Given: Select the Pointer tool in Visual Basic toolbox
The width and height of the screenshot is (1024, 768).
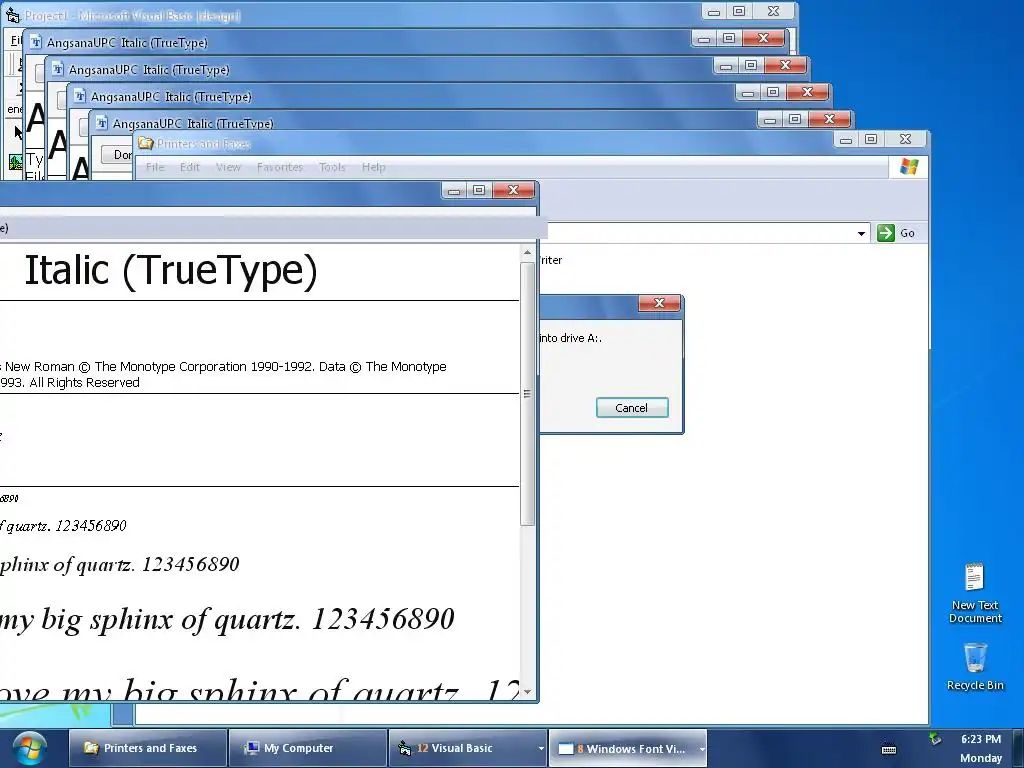Looking at the screenshot, I should click(17, 133).
